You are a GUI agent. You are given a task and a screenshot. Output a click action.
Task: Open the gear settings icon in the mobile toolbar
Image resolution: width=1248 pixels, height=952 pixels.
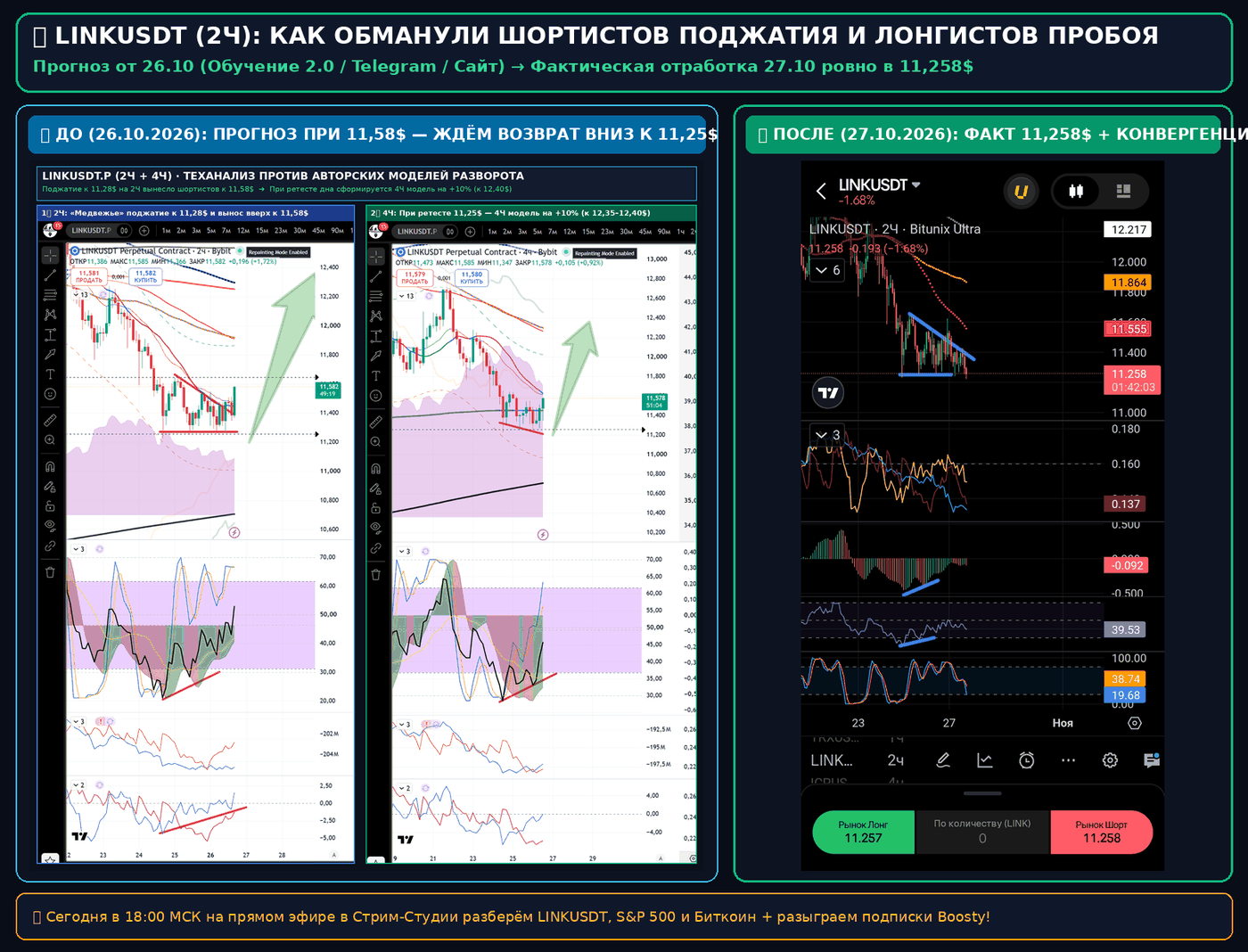coord(1110,760)
